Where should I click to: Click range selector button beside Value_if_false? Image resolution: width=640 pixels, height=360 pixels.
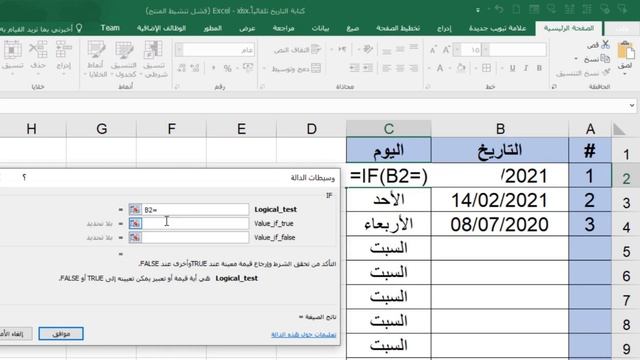[x=135, y=237]
